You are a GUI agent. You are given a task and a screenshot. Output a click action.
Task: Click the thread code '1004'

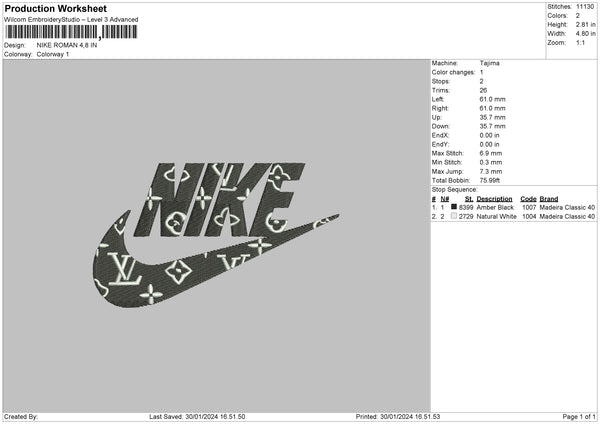pyautogui.click(x=529, y=217)
